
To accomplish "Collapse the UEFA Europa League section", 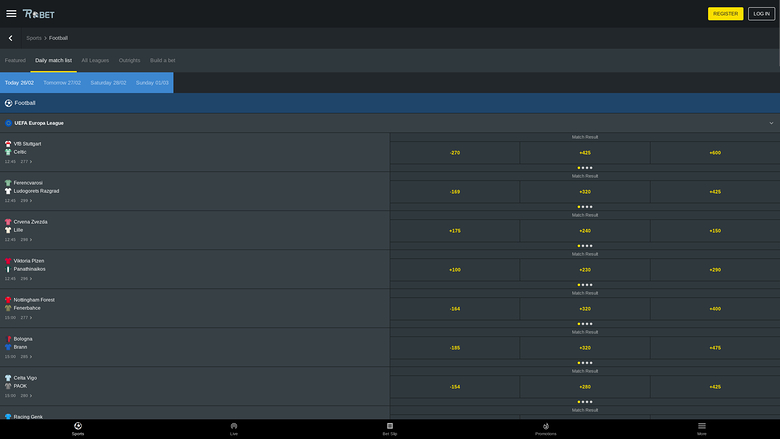I will 771,123.
